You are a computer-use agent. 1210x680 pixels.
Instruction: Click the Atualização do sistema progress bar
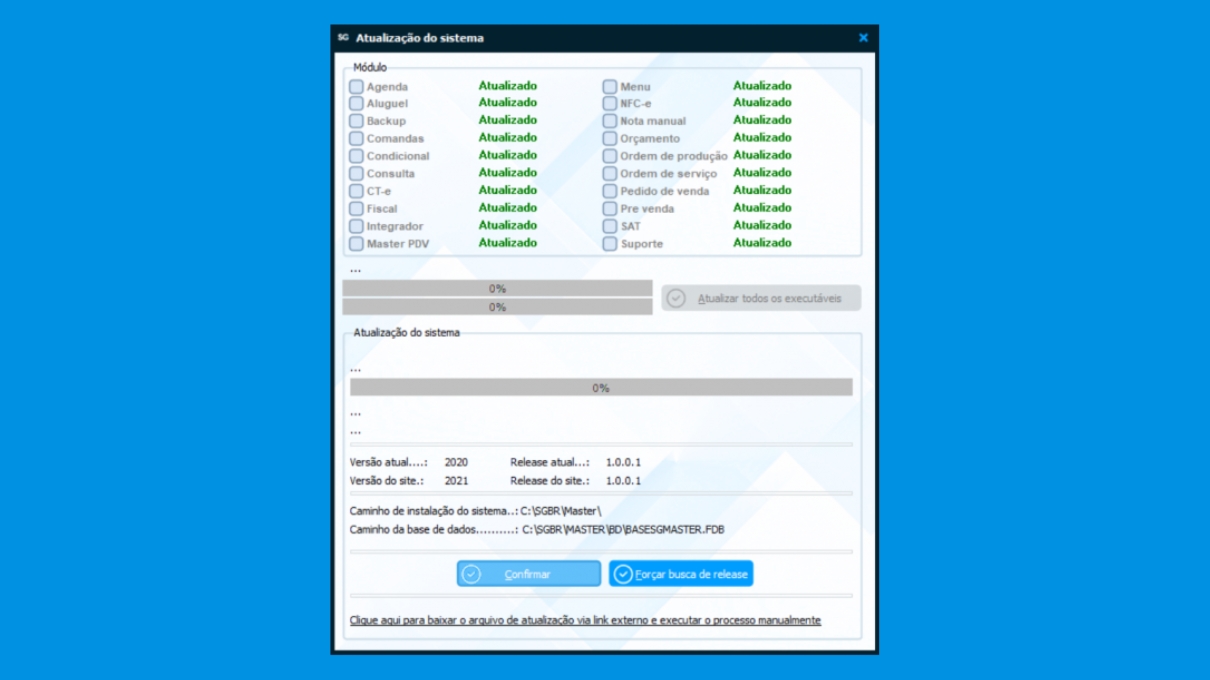601,388
